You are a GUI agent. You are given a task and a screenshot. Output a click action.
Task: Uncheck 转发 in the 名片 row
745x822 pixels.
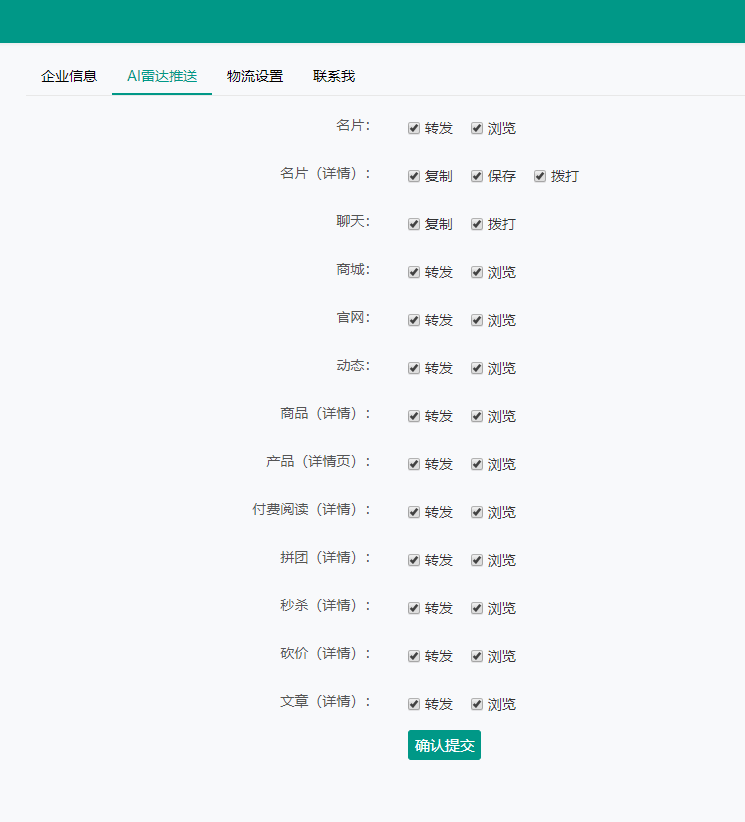[414, 128]
